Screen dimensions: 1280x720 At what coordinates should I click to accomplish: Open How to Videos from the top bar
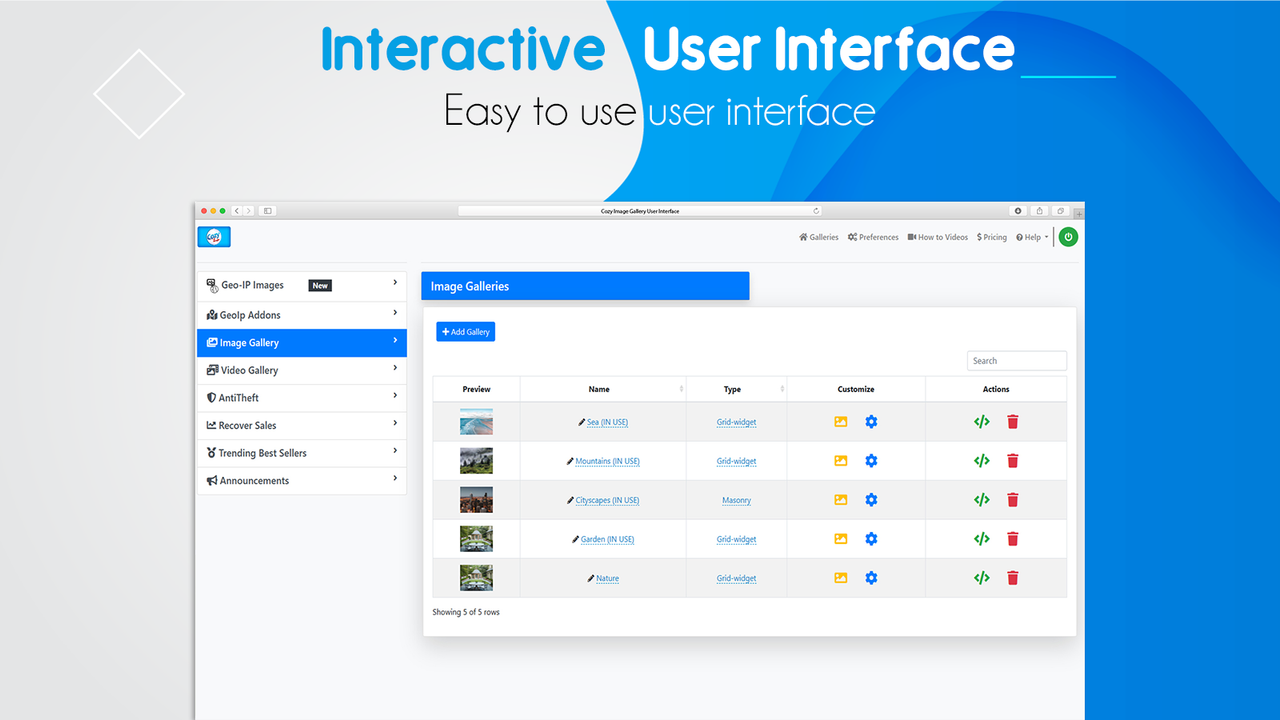(937, 237)
